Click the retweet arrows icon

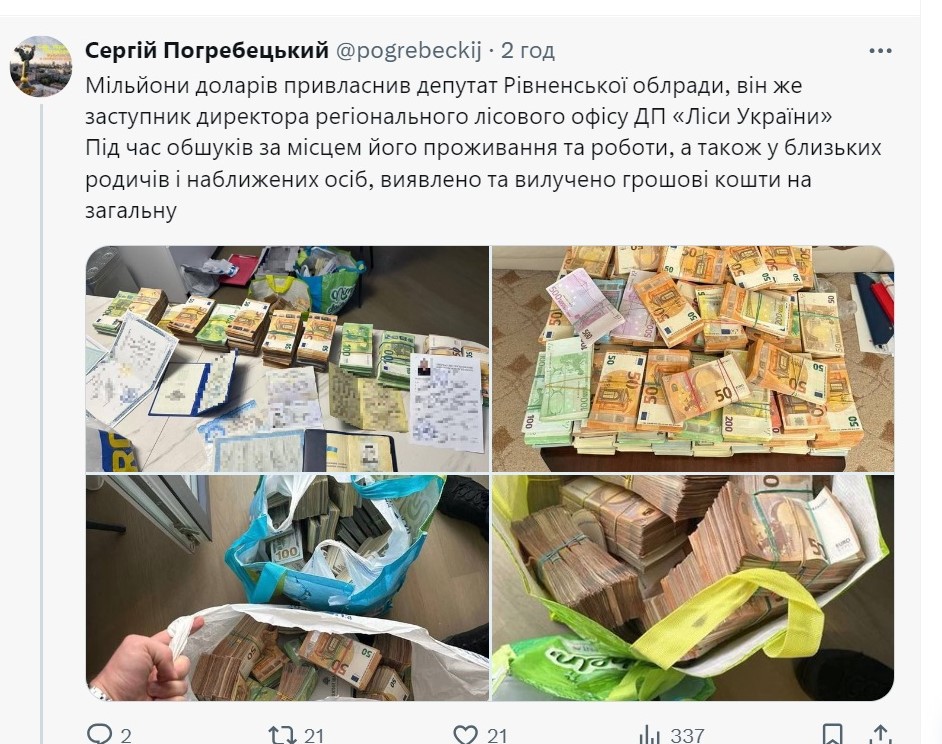coord(282,735)
